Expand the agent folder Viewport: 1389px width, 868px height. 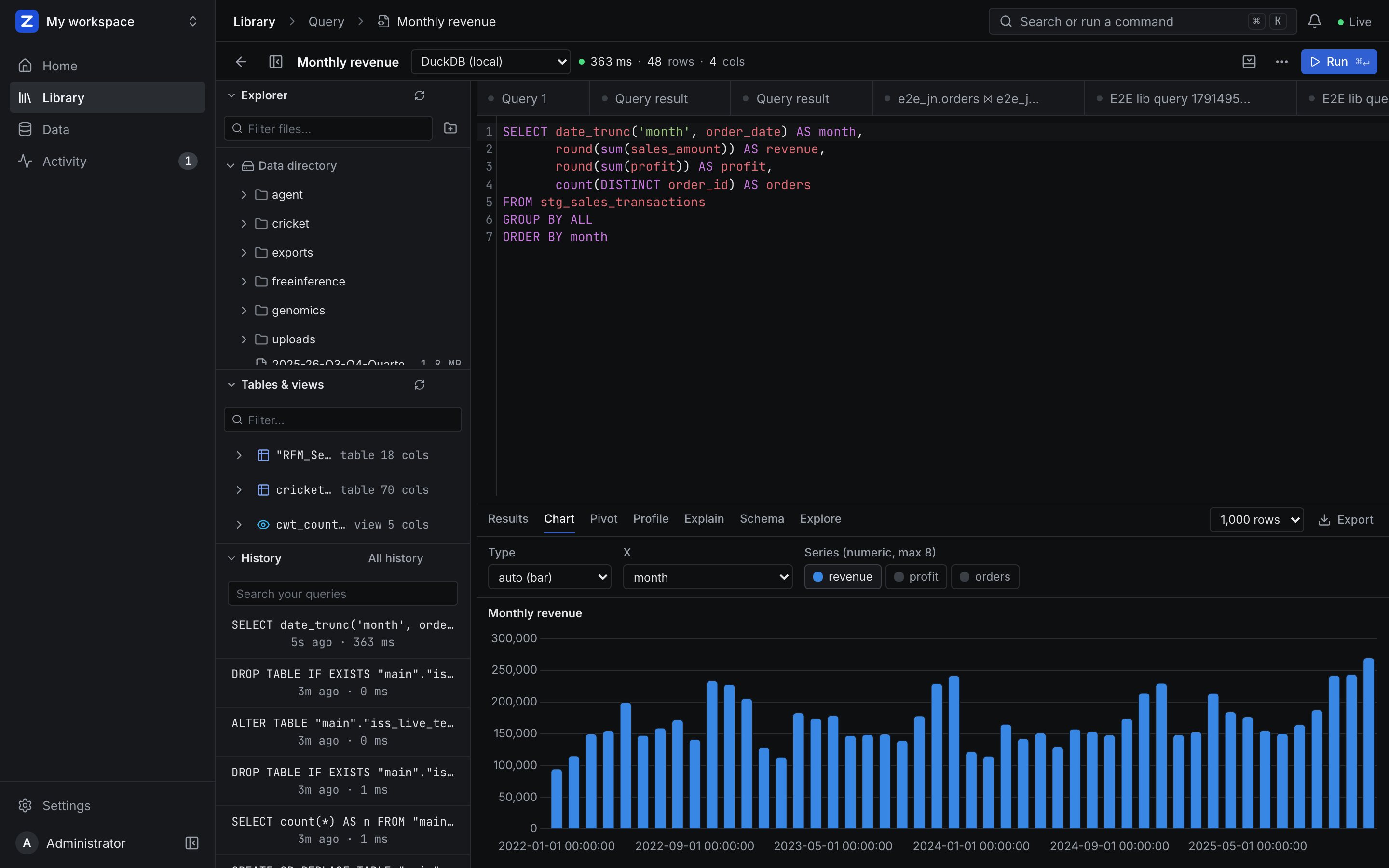[244, 195]
